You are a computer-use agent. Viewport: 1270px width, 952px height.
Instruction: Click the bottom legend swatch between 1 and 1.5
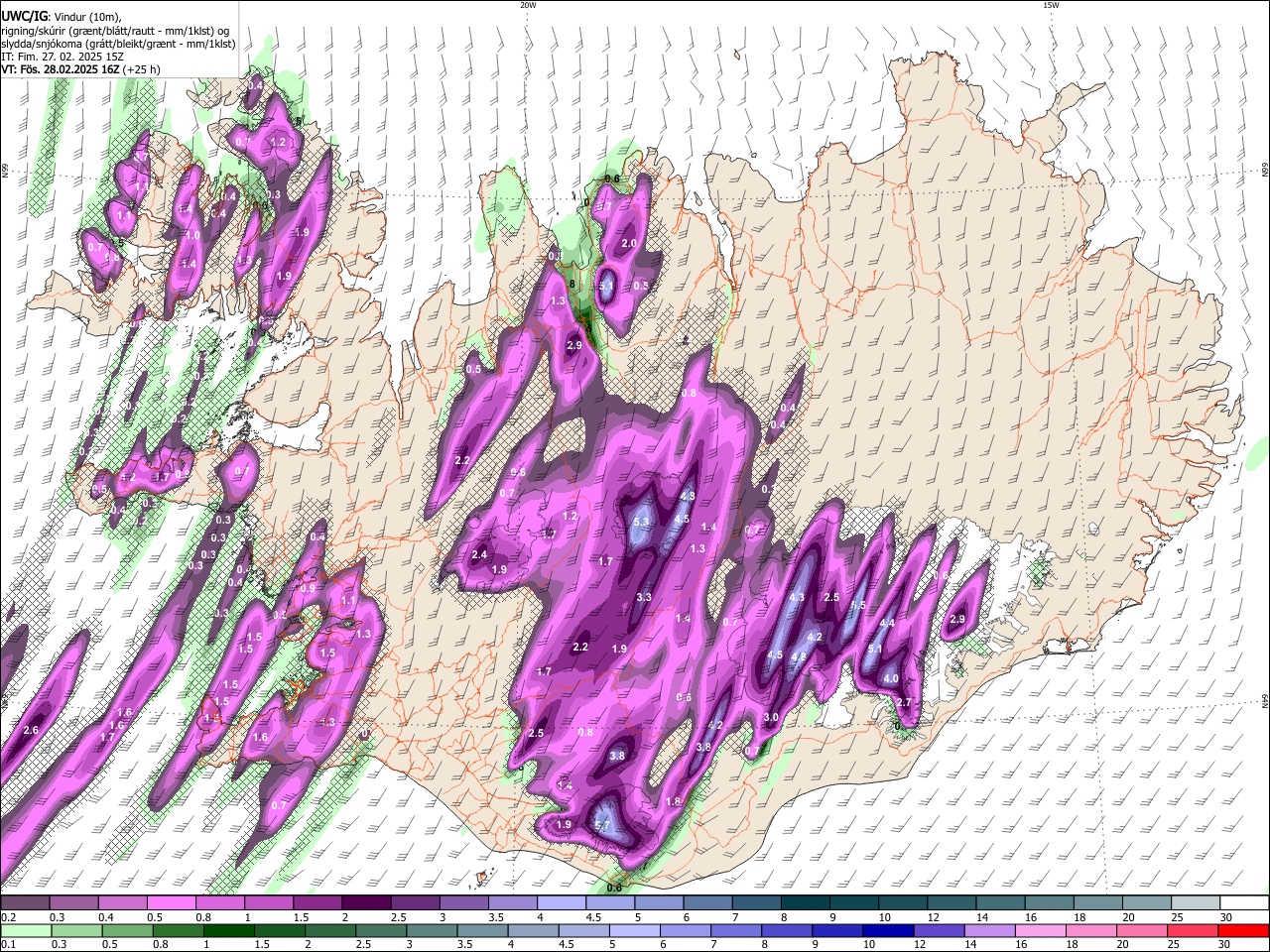pyautogui.click(x=228, y=930)
